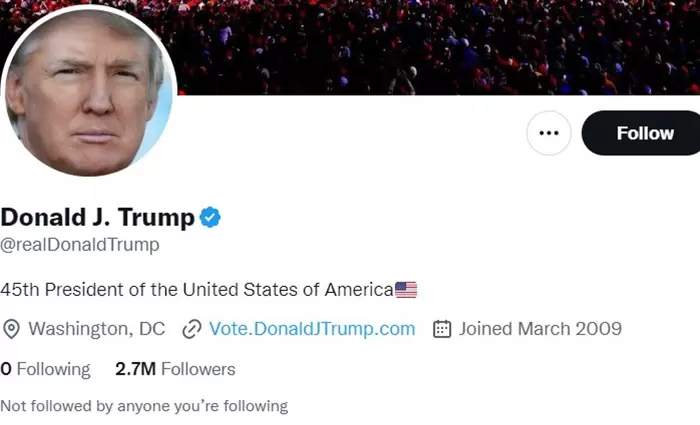This screenshot has width=700, height=425.
Task: View the Following list label
Action: tap(53, 369)
